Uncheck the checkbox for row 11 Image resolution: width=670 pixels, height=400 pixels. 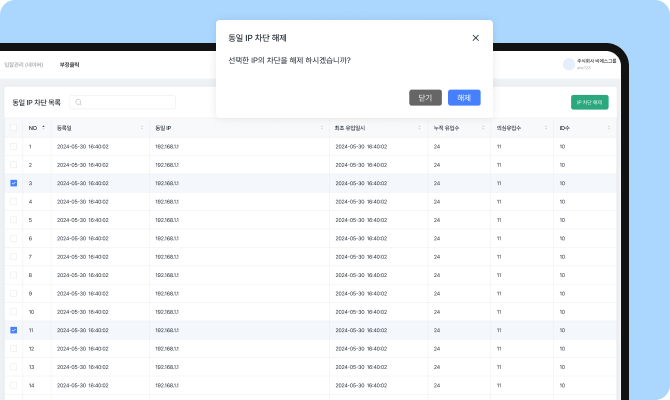[x=14, y=330]
